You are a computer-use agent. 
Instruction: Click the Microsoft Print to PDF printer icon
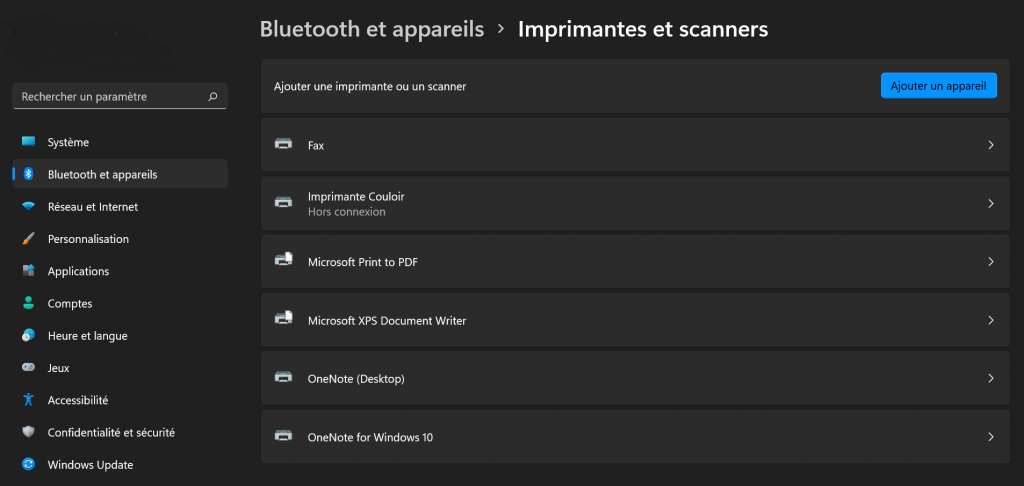(x=283, y=261)
